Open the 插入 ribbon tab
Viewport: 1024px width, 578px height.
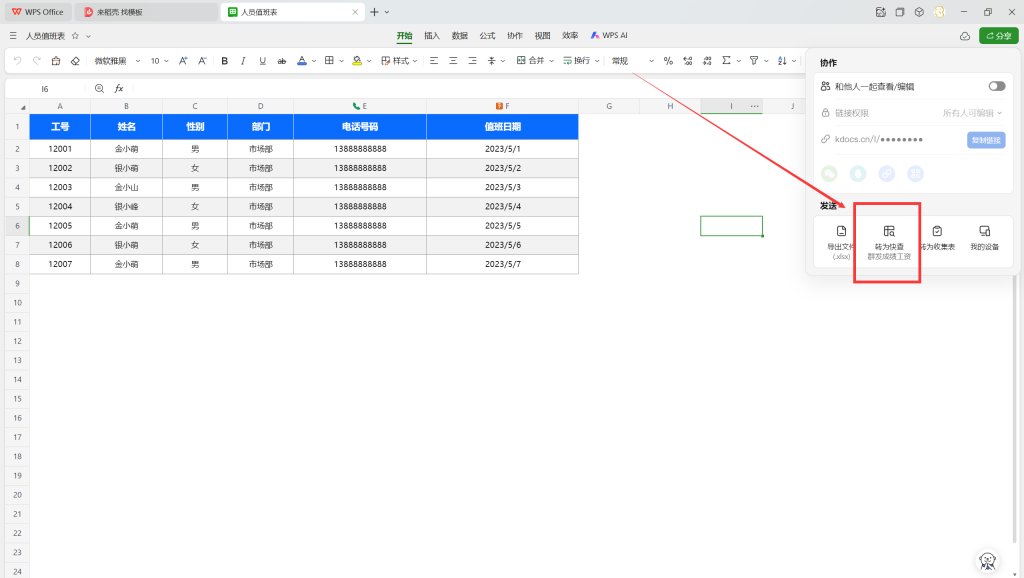[432, 35]
